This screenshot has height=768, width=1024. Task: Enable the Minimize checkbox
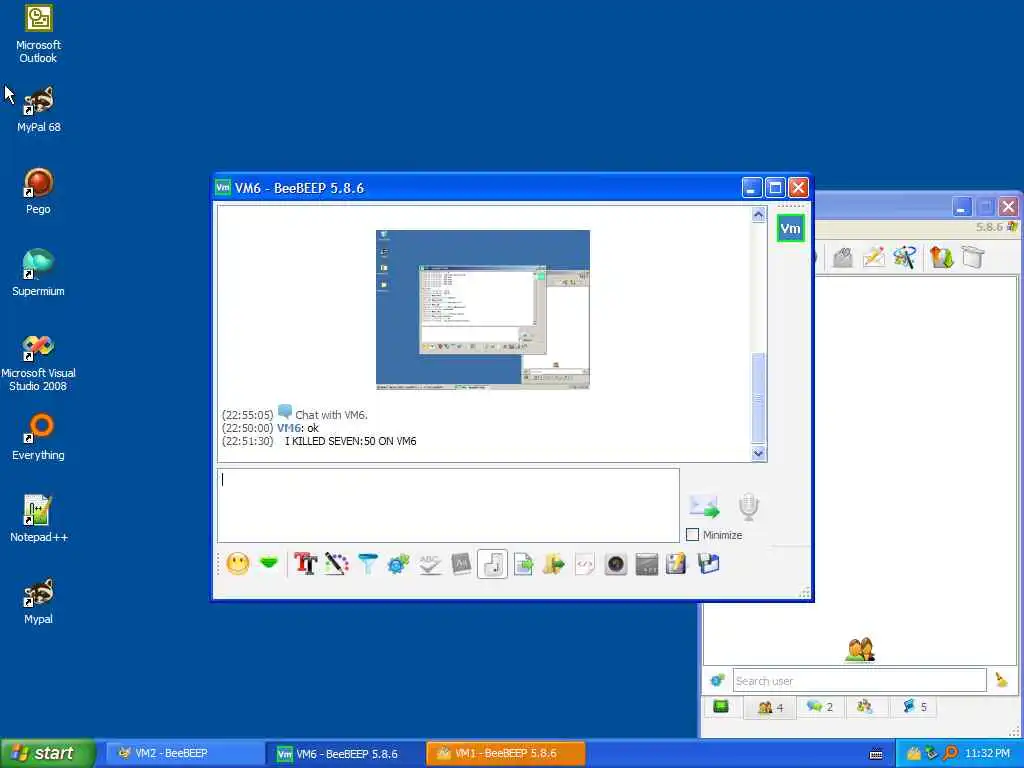coord(693,534)
